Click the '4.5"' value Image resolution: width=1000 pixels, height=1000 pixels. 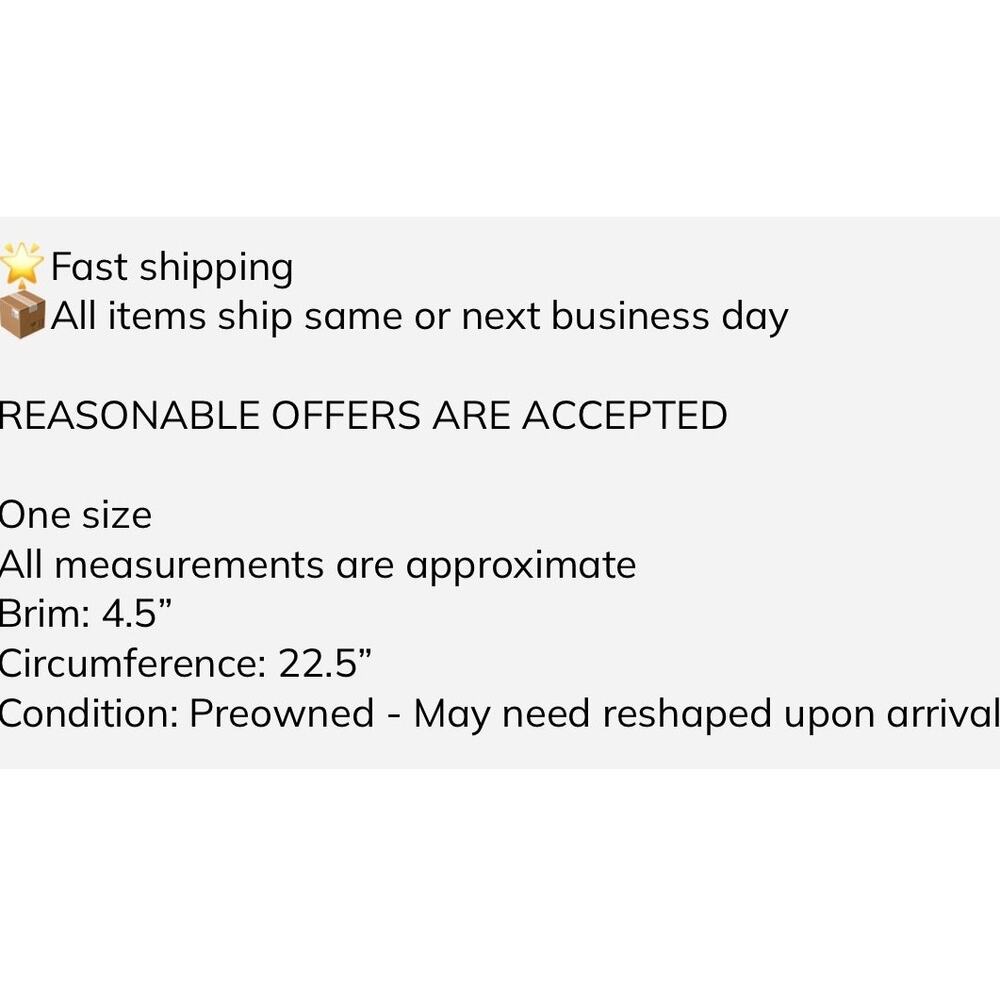coord(138,614)
